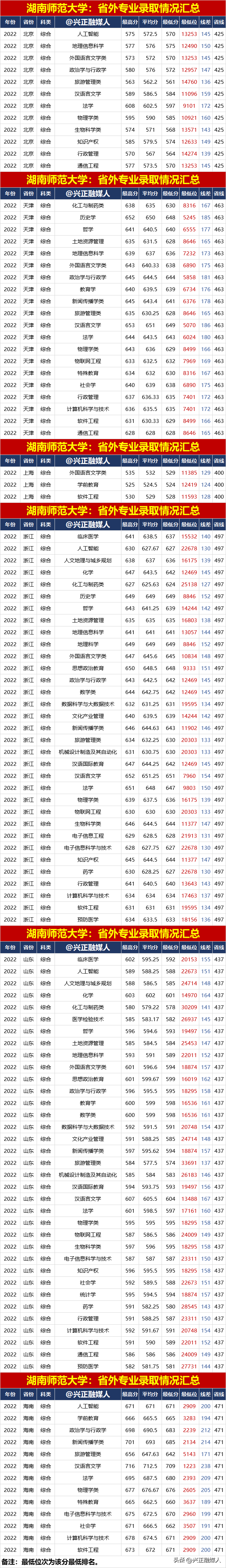226x1568 pixels.
Task: Click 学前教育 in the Shanghai section
Action: (88, 485)
